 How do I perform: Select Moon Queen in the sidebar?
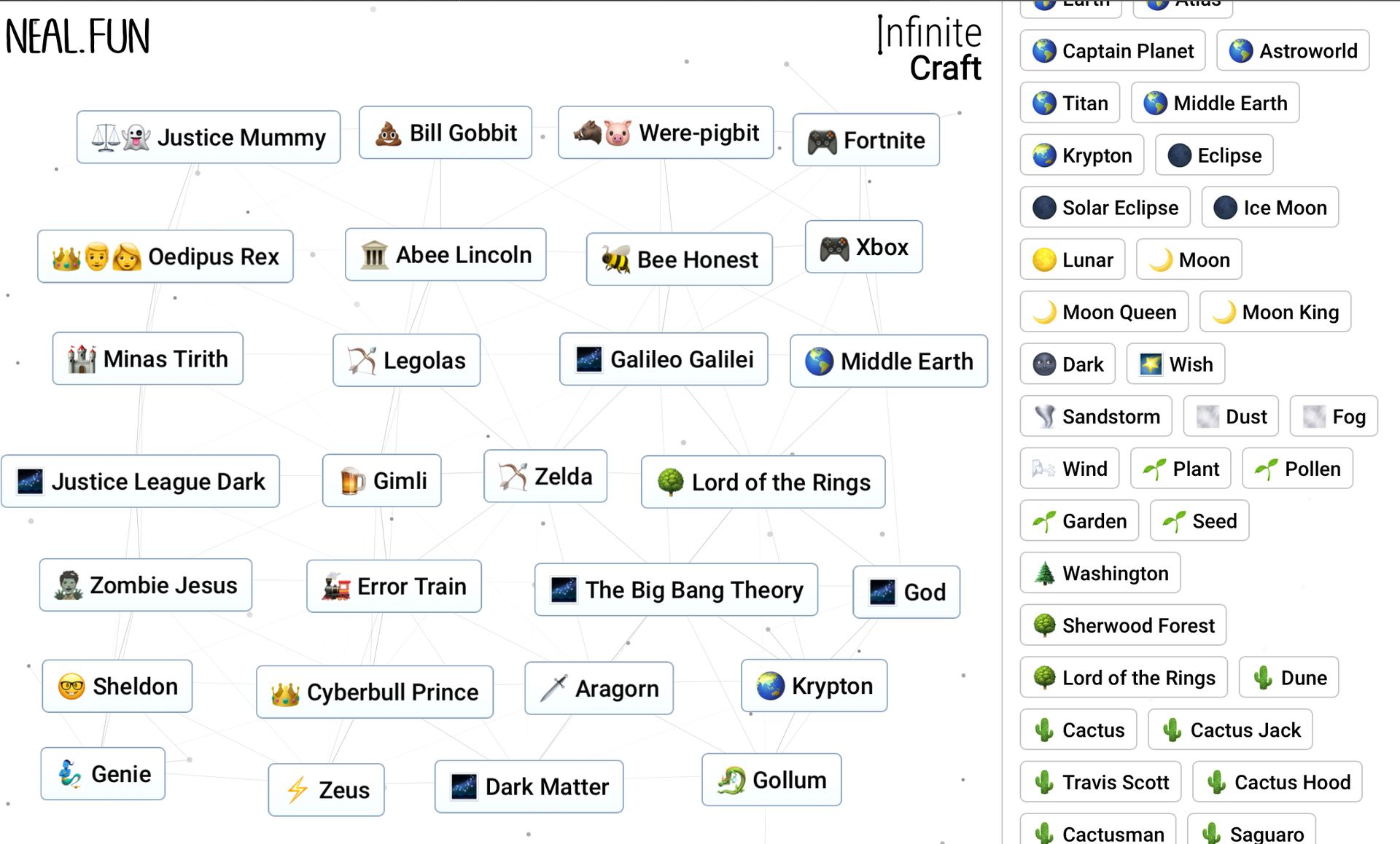tap(1104, 312)
